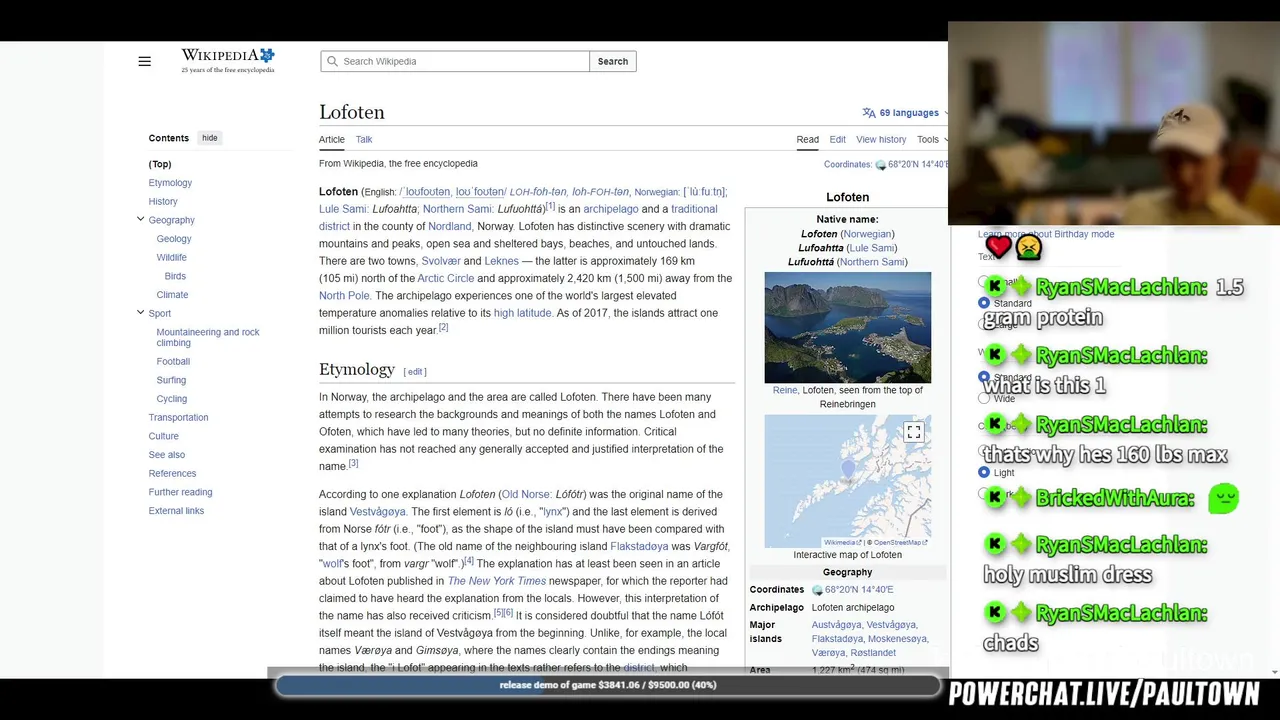1280x720 pixels.
Task: Jump to History in contents sidebar
Action: click(163, 201)
